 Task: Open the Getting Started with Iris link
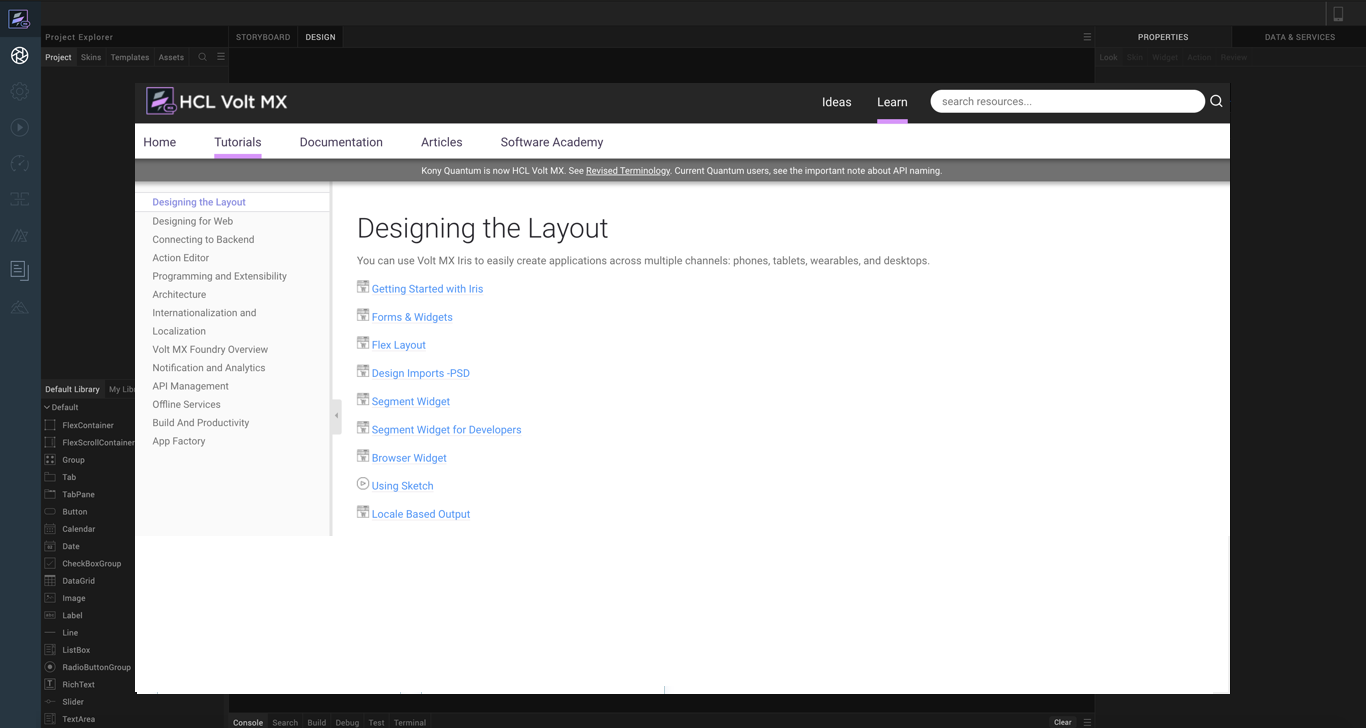[x=427, y=289]
